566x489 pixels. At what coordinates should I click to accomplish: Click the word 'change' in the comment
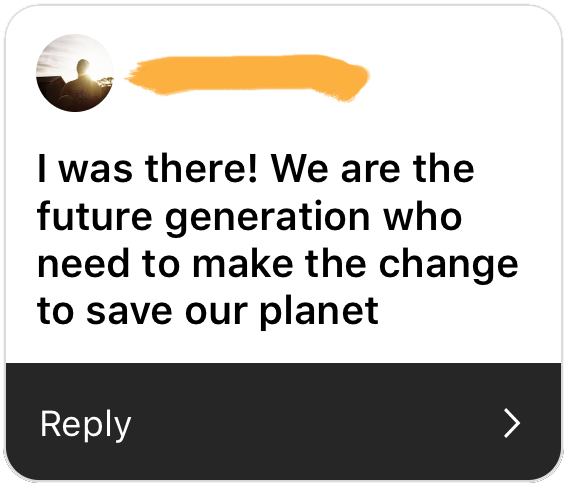tap(449, 266)
